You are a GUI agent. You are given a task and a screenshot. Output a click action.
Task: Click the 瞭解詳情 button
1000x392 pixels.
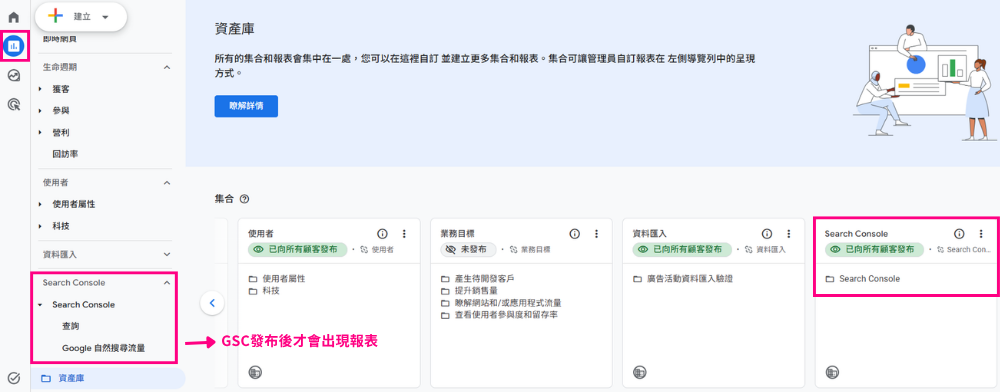pos(246,106)
